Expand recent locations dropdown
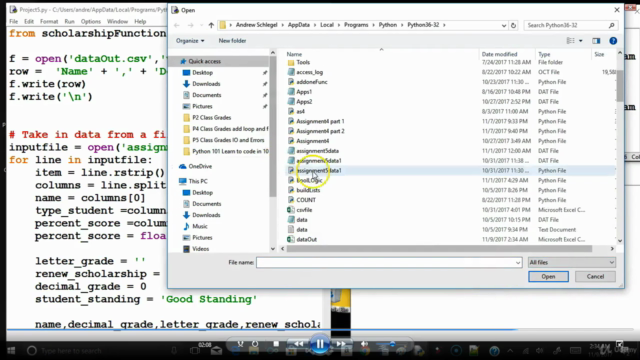The height and width of the screenshot is (360, 640). tap(201, 25)
